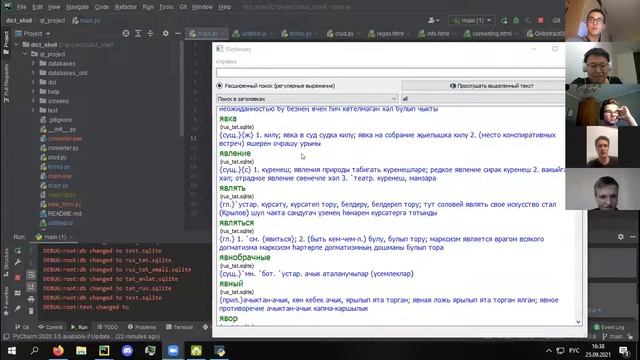Viewport: 640px width, 360px height.
Task: Open the TODO tool window button
Action: click(107, 327)
